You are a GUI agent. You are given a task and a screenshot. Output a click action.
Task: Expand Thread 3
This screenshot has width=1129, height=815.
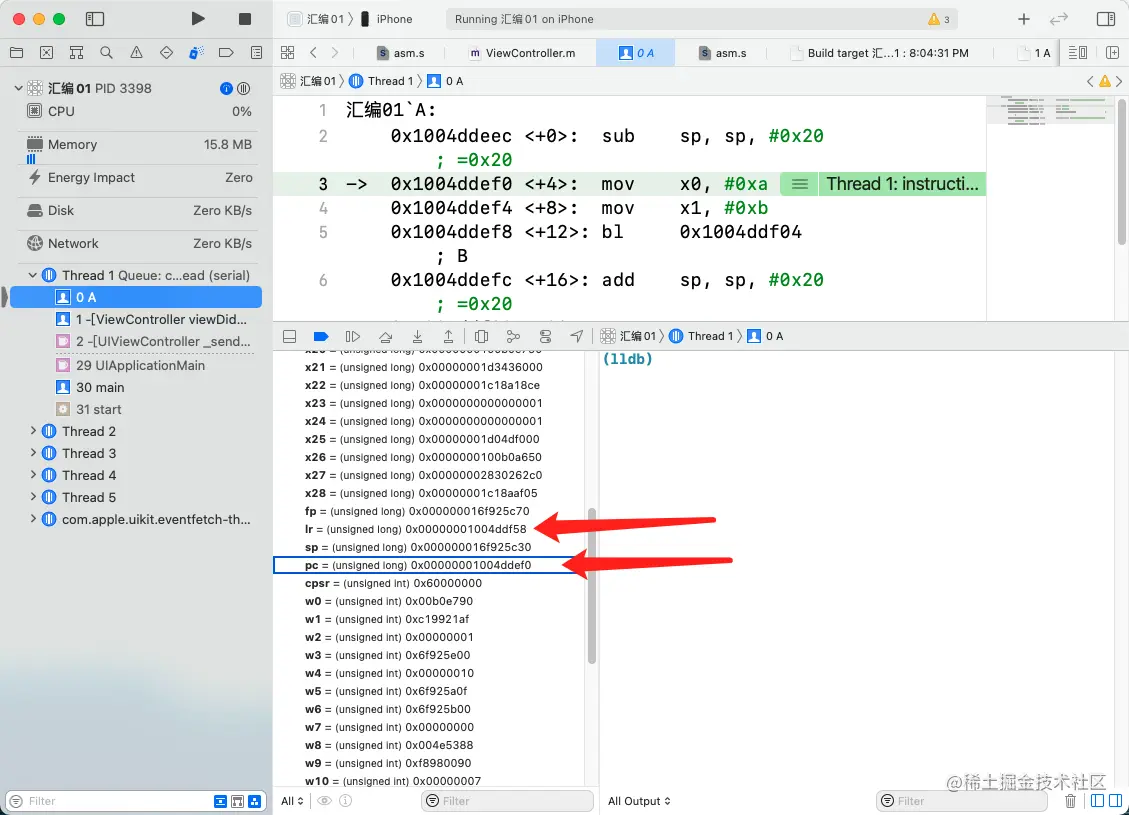coord(32,453)
